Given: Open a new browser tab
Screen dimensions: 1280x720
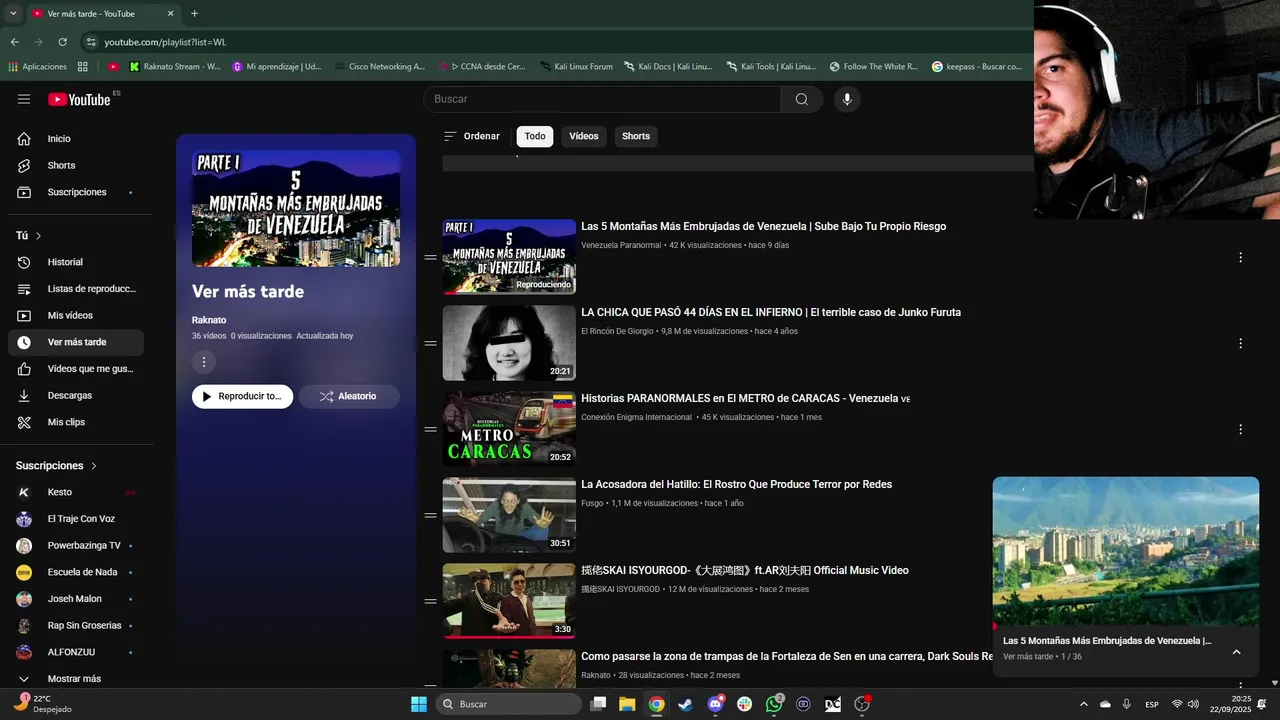Looking at the screenshot, I should (194, 14).
